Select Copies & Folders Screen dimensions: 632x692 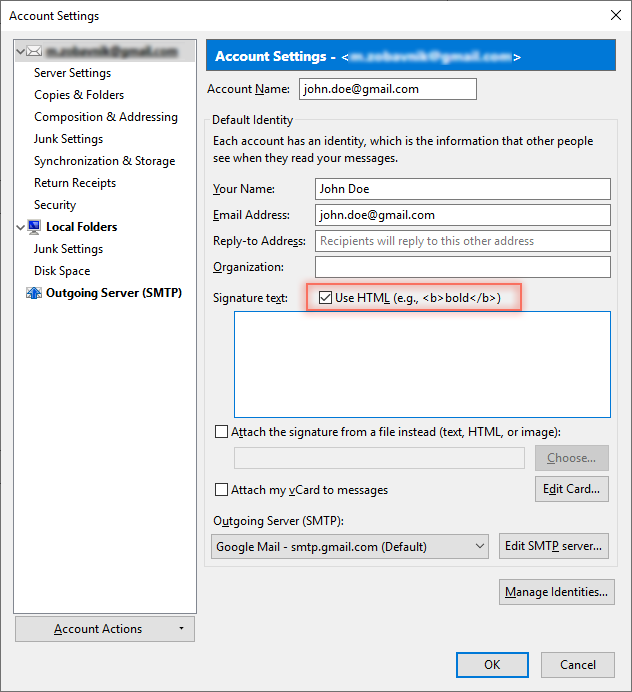[x=79, y=95]
